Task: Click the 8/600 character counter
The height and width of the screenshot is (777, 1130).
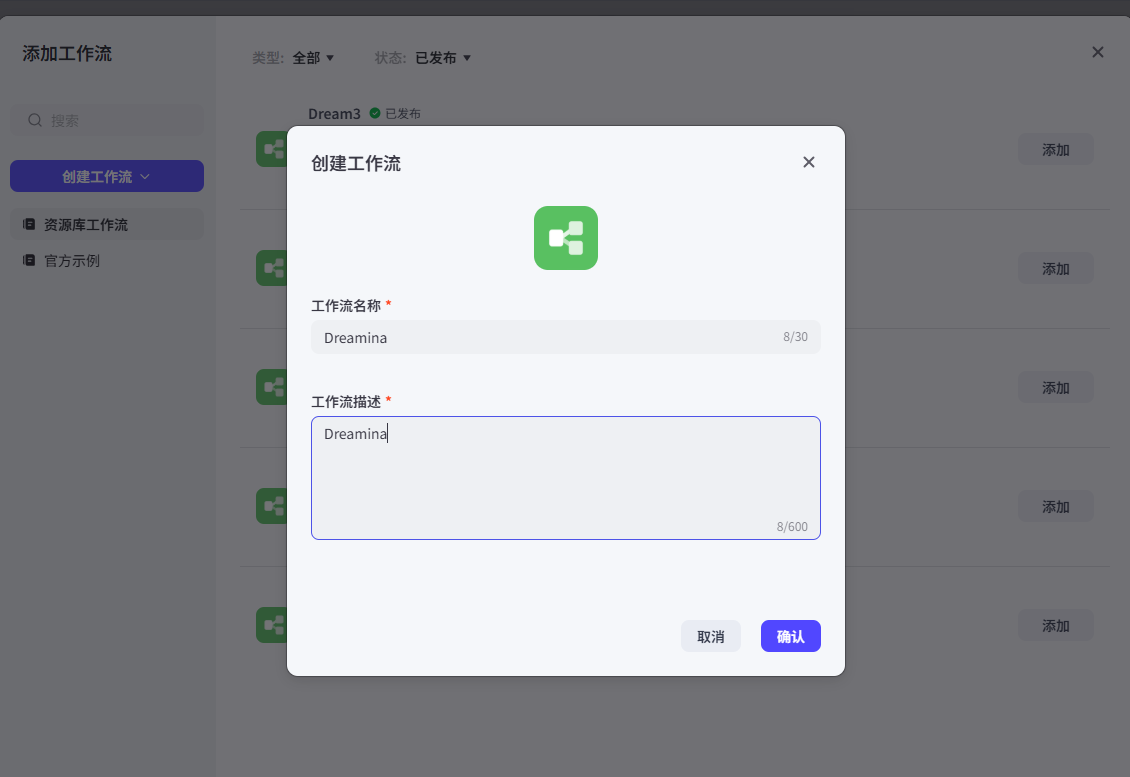Action: click(792, 527)
